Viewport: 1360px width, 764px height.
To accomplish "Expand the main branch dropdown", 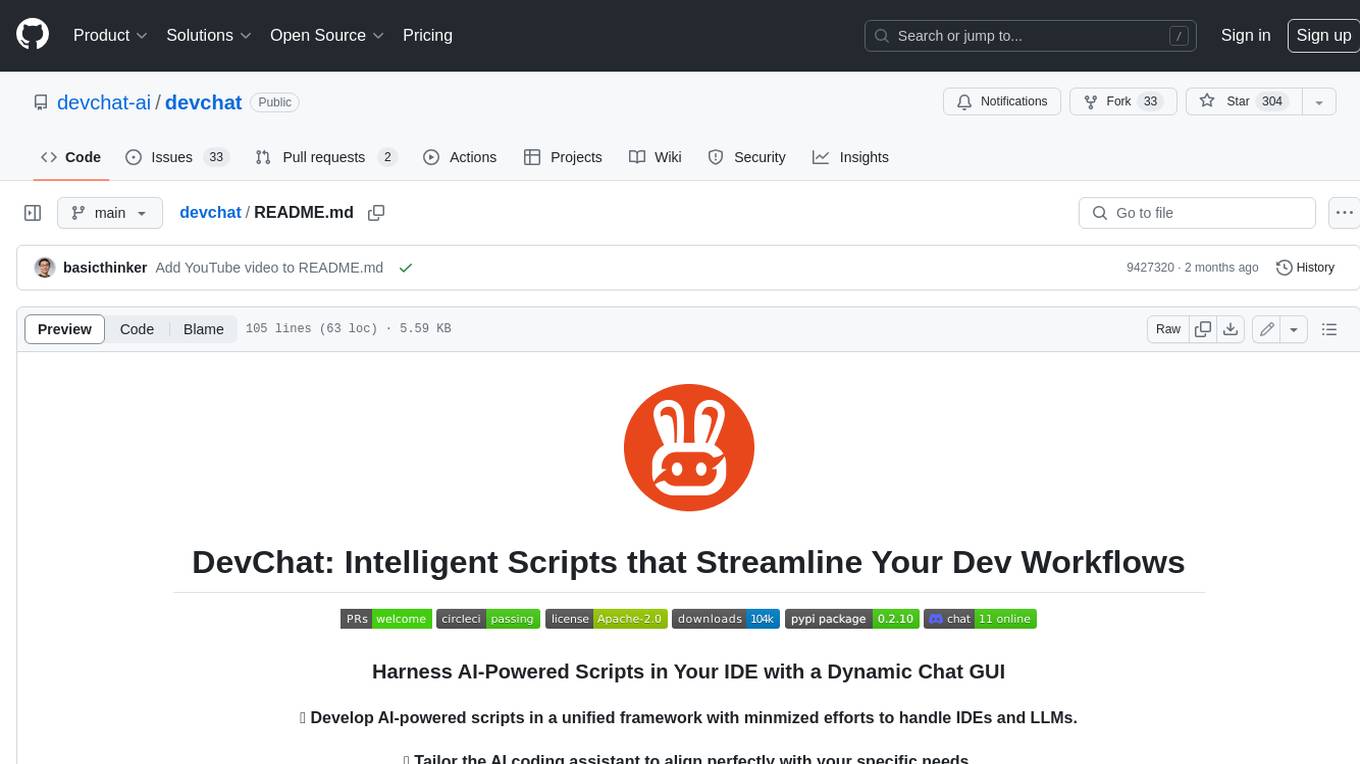I will (109, 213).
